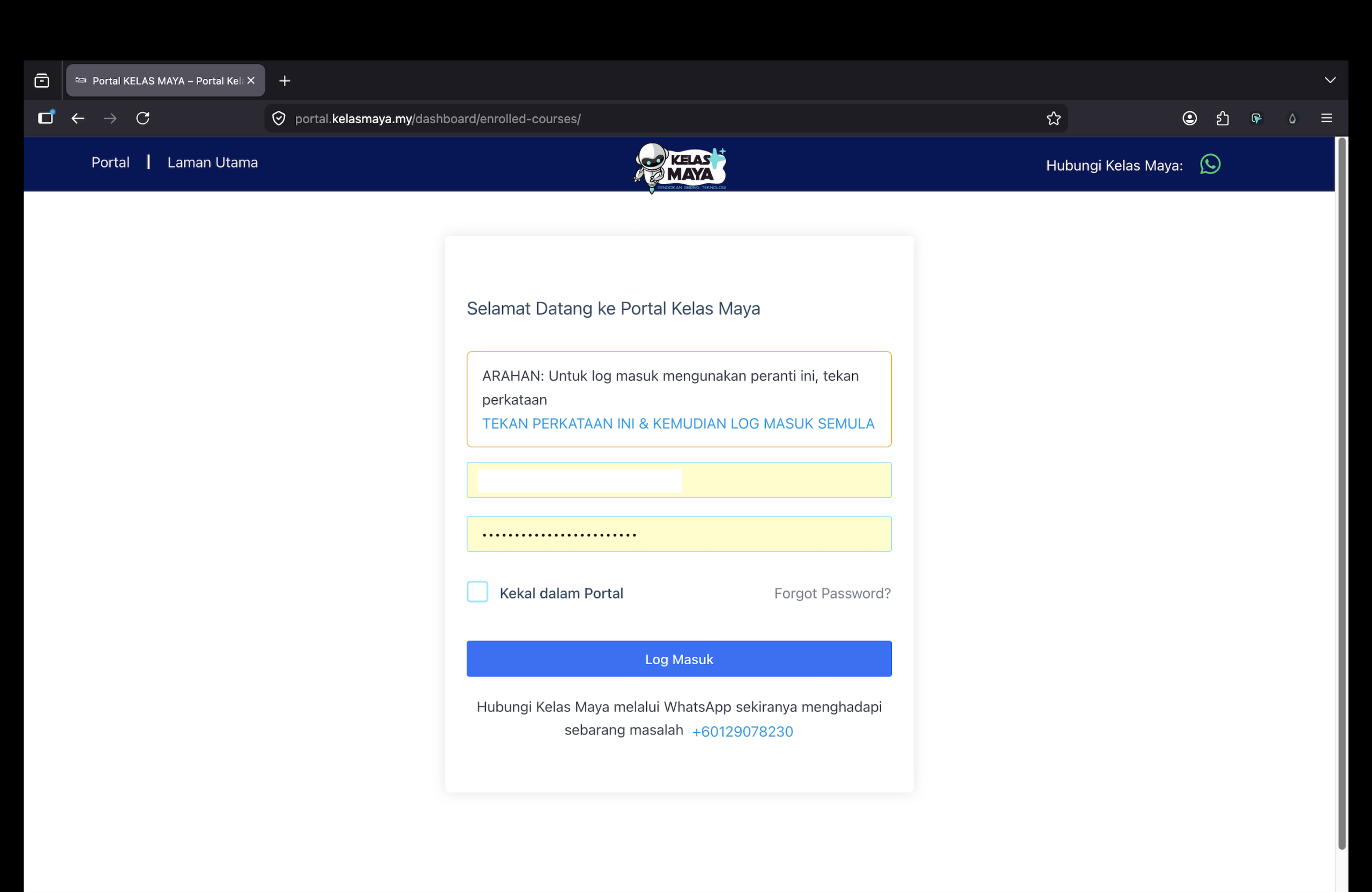Image resolution: width=1372 pixels, height=892 pixels.
Task: Click the Log Masuk button
Action: point(679,658)
